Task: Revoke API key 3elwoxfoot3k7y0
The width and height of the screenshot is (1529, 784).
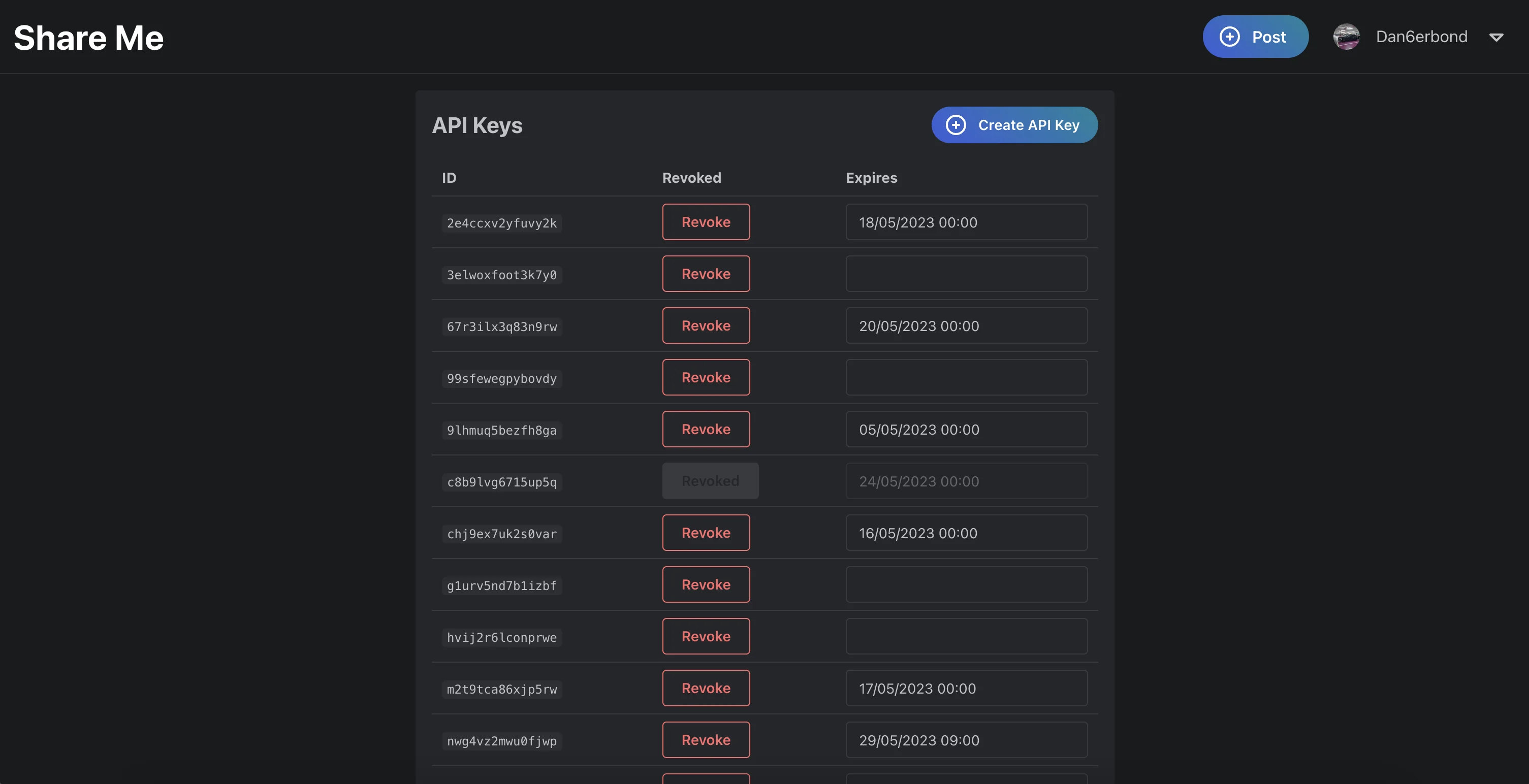Action: (x=705, y=273)
